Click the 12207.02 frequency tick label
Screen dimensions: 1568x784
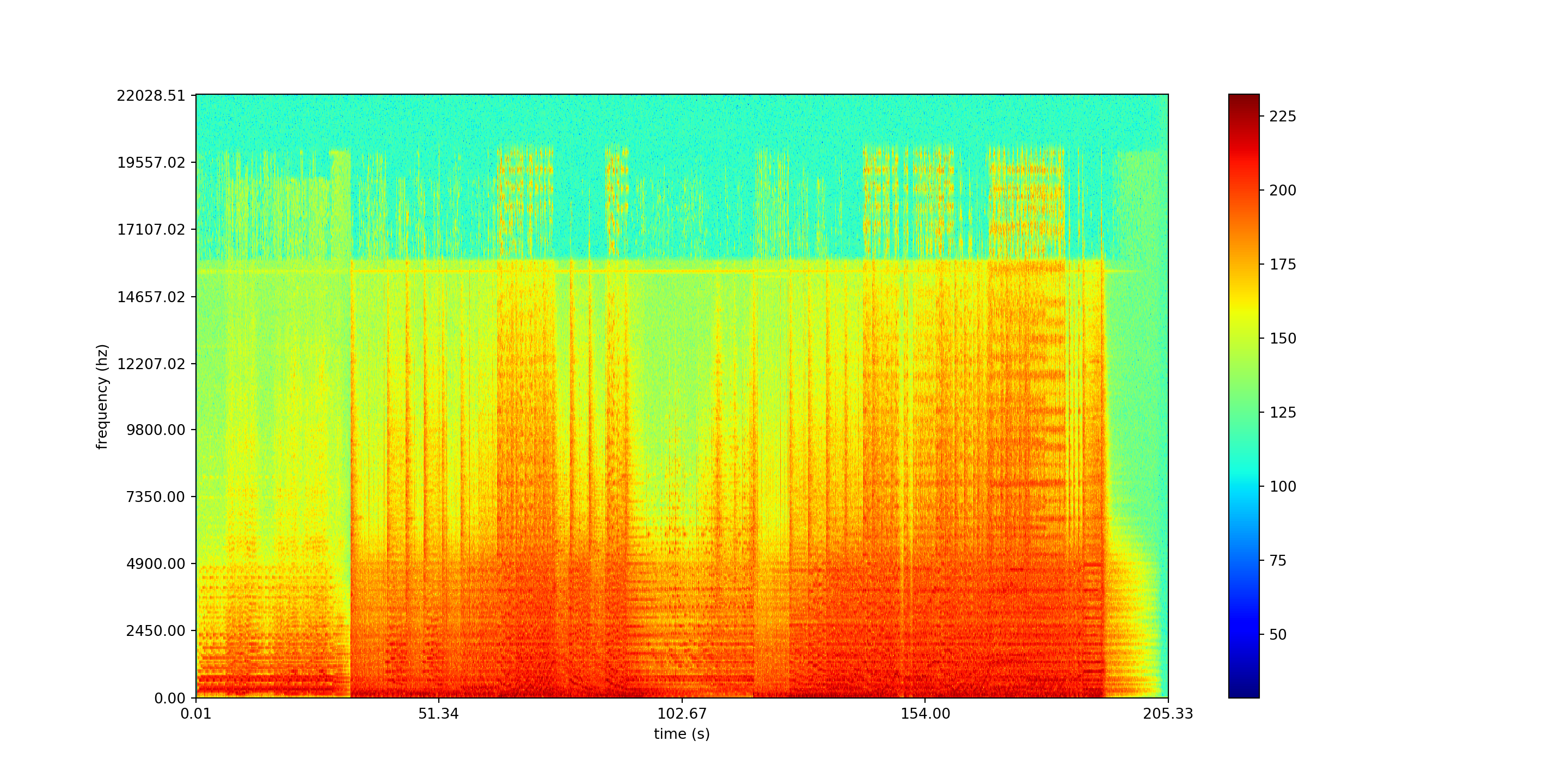(150, 364)
